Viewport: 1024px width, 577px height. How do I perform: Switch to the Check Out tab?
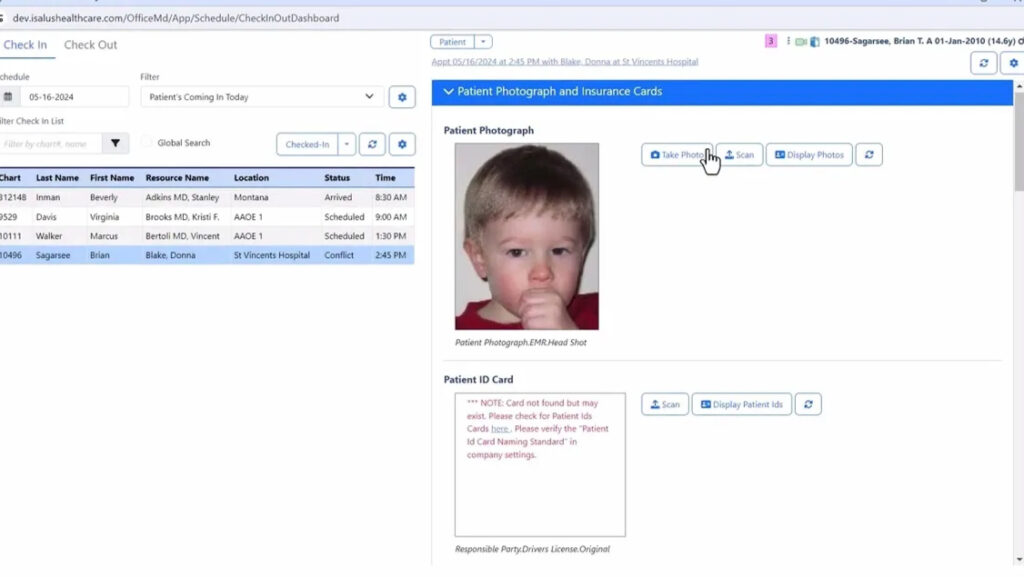tap(91, 45)
